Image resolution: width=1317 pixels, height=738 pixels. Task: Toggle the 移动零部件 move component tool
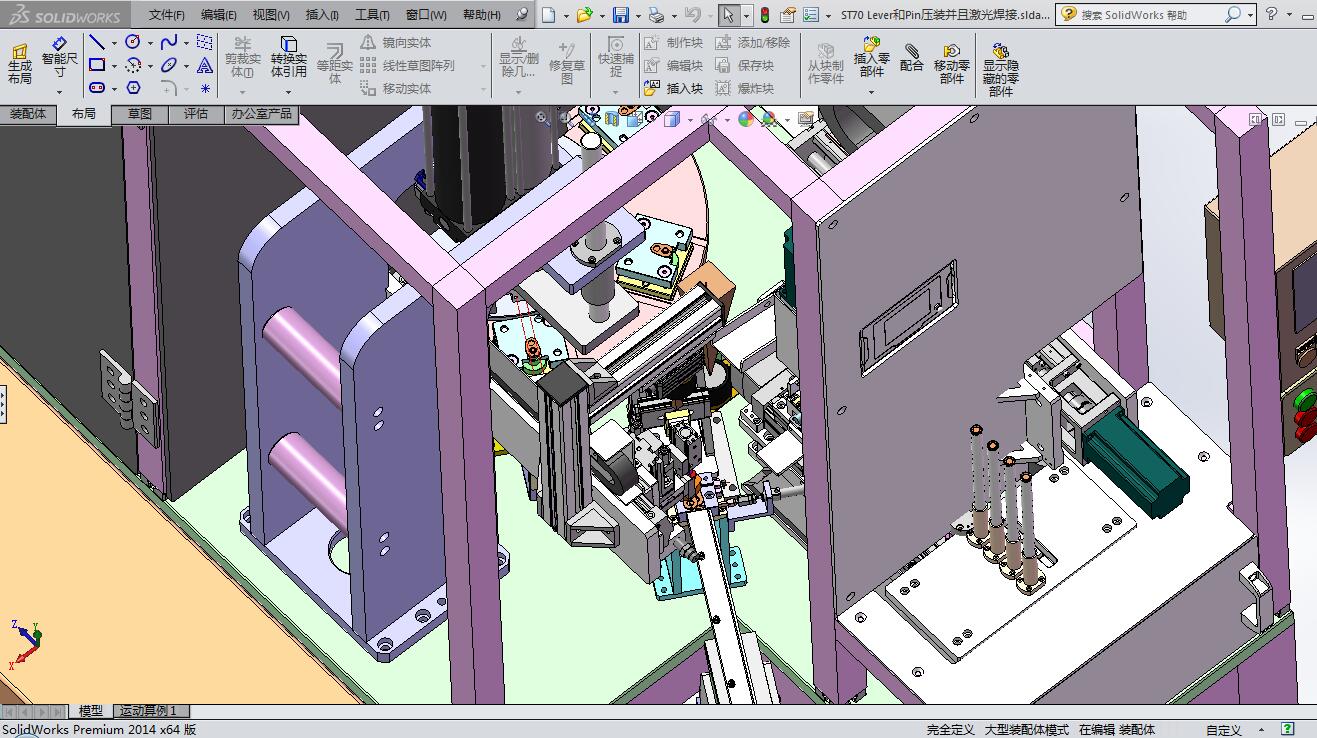(x=951, y=63)
